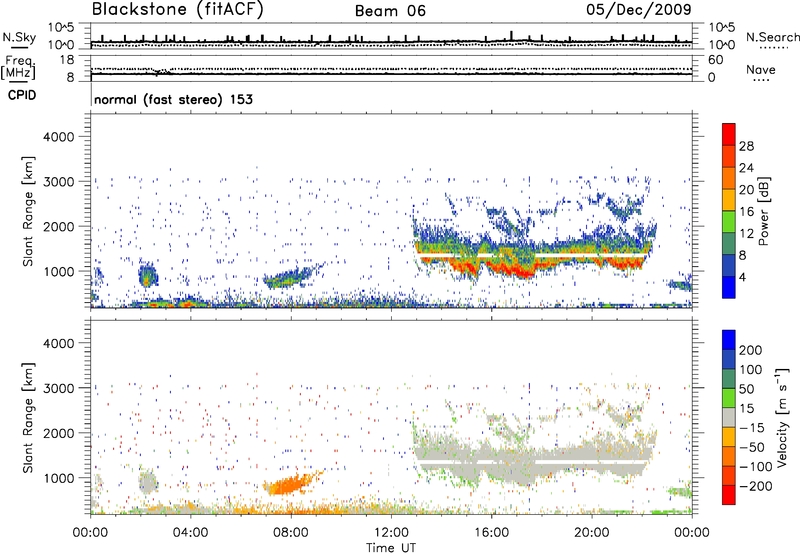800x554 pixels.
Task: Click the 08:00 time axis tick label
Action: 291,533
